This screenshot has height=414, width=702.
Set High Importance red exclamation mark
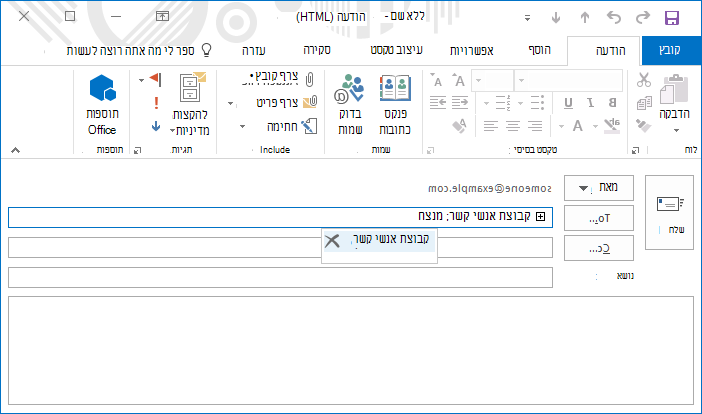tap(156, 103)
